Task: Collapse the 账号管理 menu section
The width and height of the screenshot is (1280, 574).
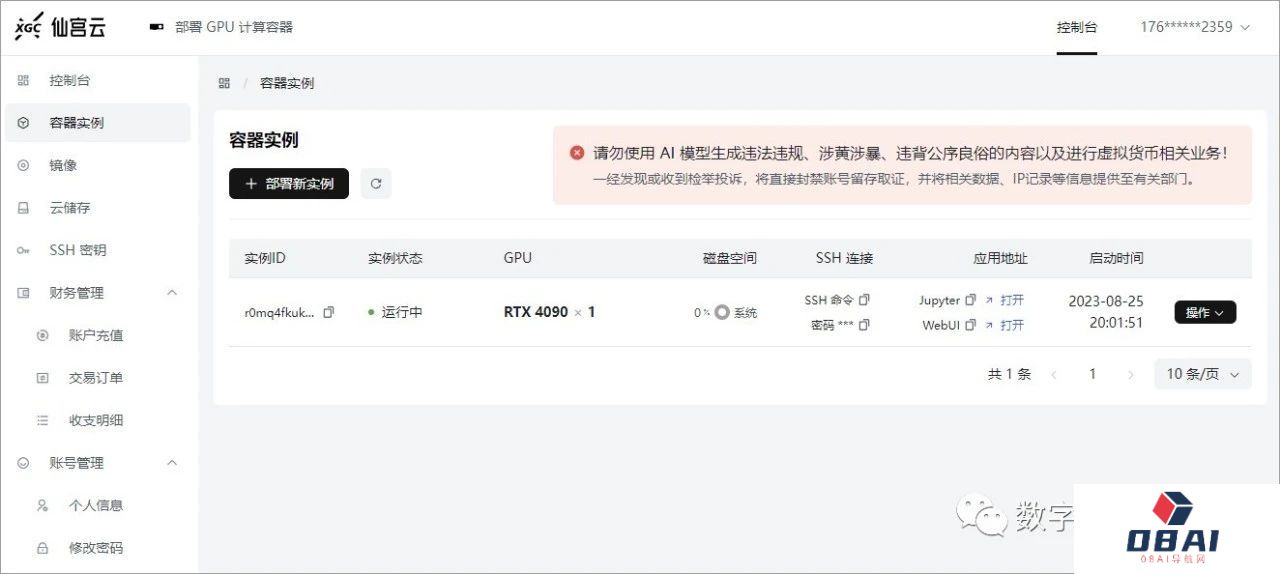Action: tap(171, 463)
